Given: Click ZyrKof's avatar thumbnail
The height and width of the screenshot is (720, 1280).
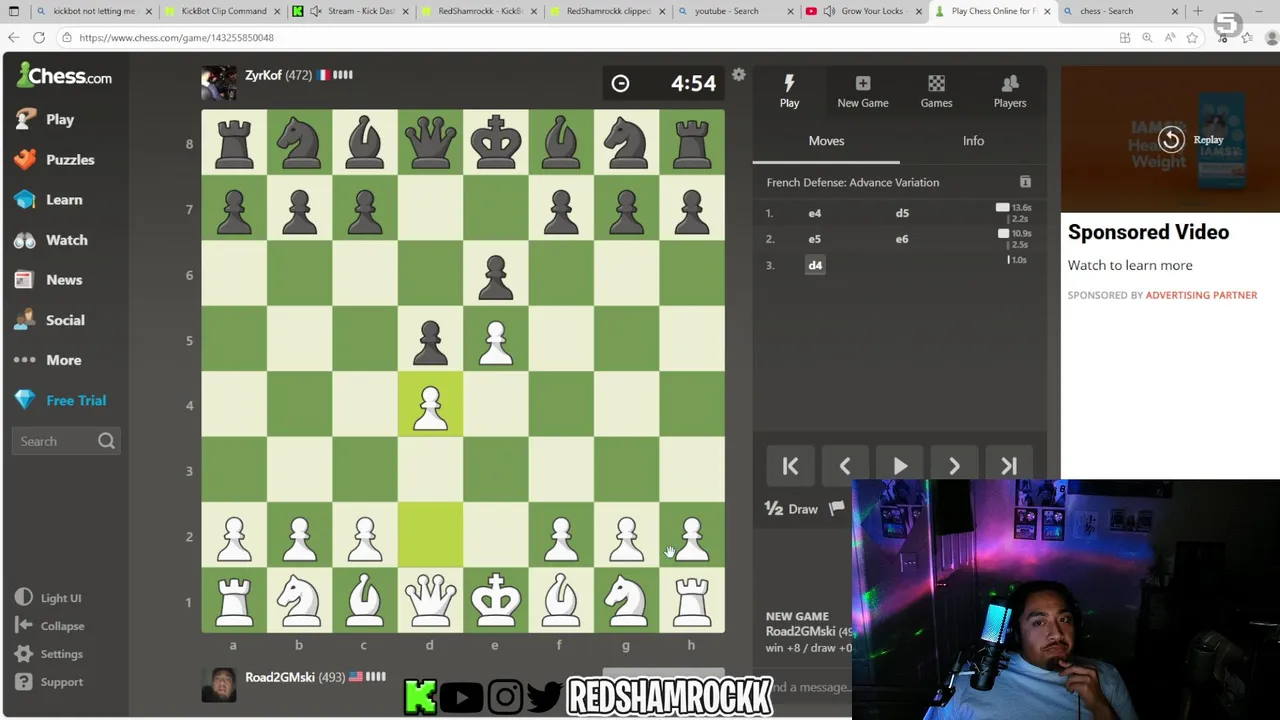Looking at the screenshot, I should [219, 83].
